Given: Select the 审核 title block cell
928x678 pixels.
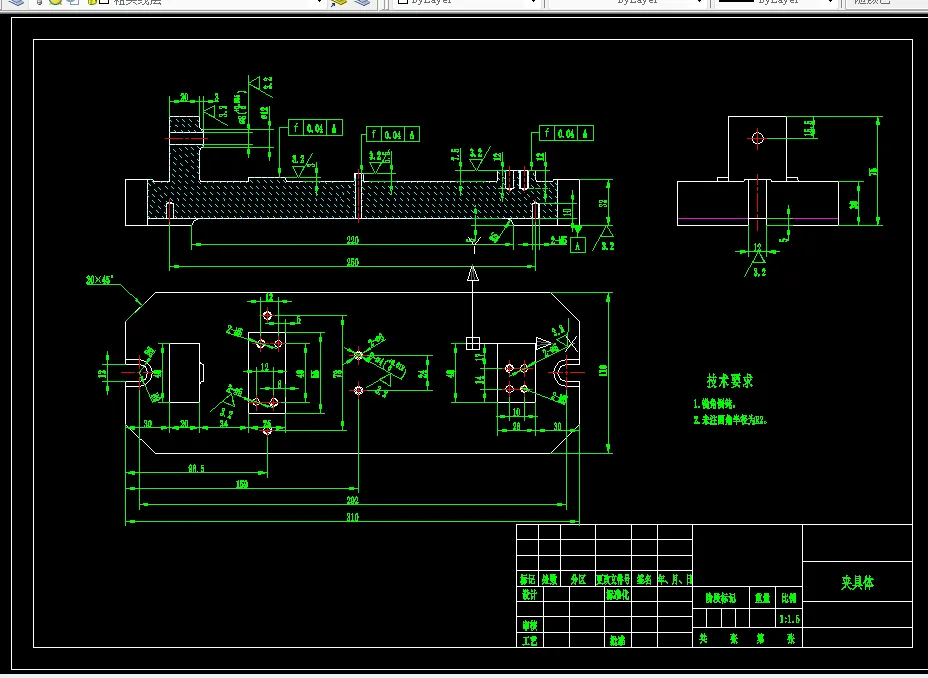Looking at the screenshot, I should [529, 625].
